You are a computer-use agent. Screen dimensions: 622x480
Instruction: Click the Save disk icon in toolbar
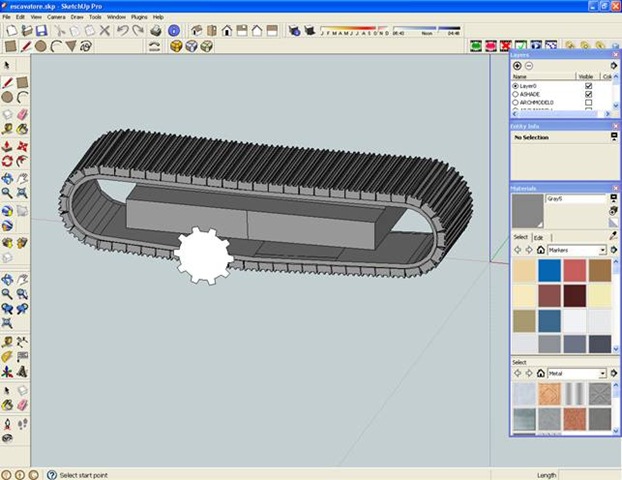click(41, 31)
